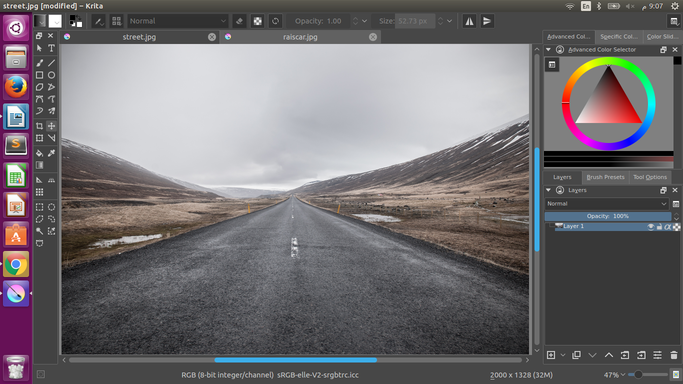Toggle vertical mirror mode
The image size is (683, 384).
(x=487, y=21)
